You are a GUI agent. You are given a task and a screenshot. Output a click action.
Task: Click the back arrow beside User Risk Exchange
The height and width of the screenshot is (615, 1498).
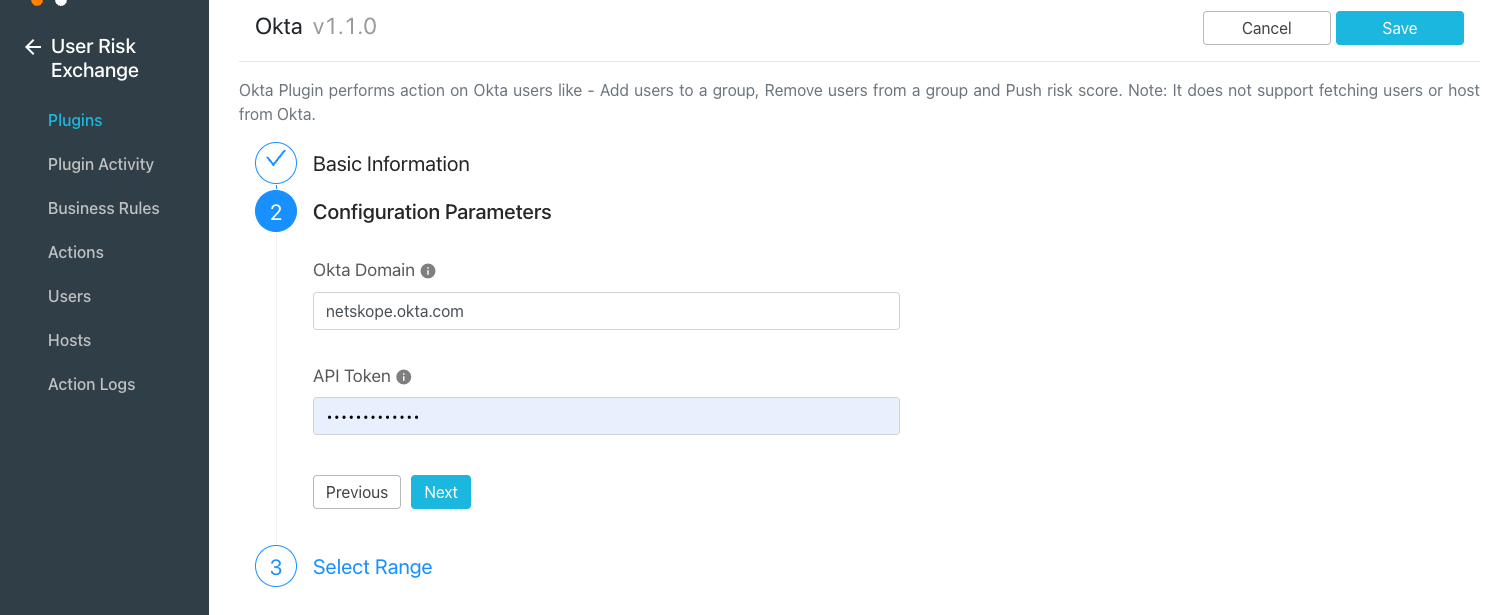[x=33, y=47]
